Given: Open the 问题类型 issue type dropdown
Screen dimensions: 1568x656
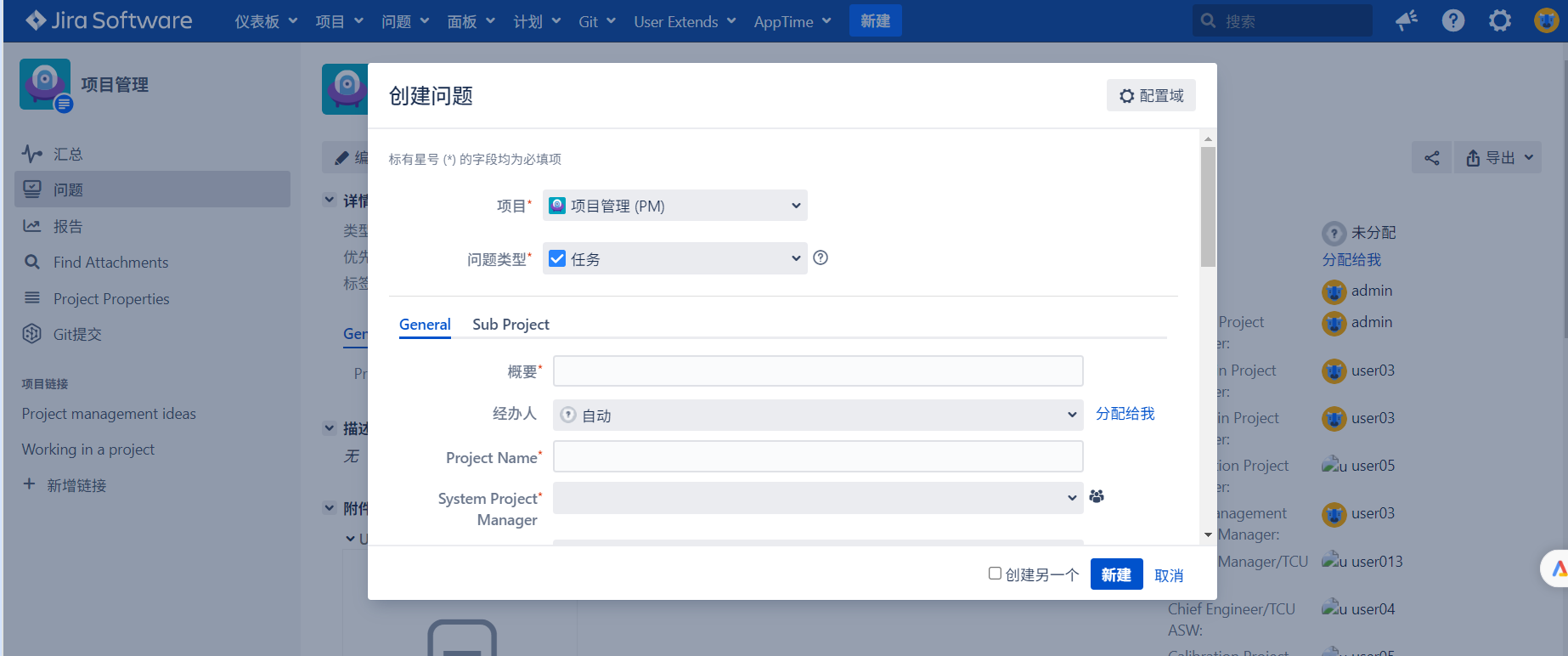Looking at the screenshot, I should click(x=674, y=258).
